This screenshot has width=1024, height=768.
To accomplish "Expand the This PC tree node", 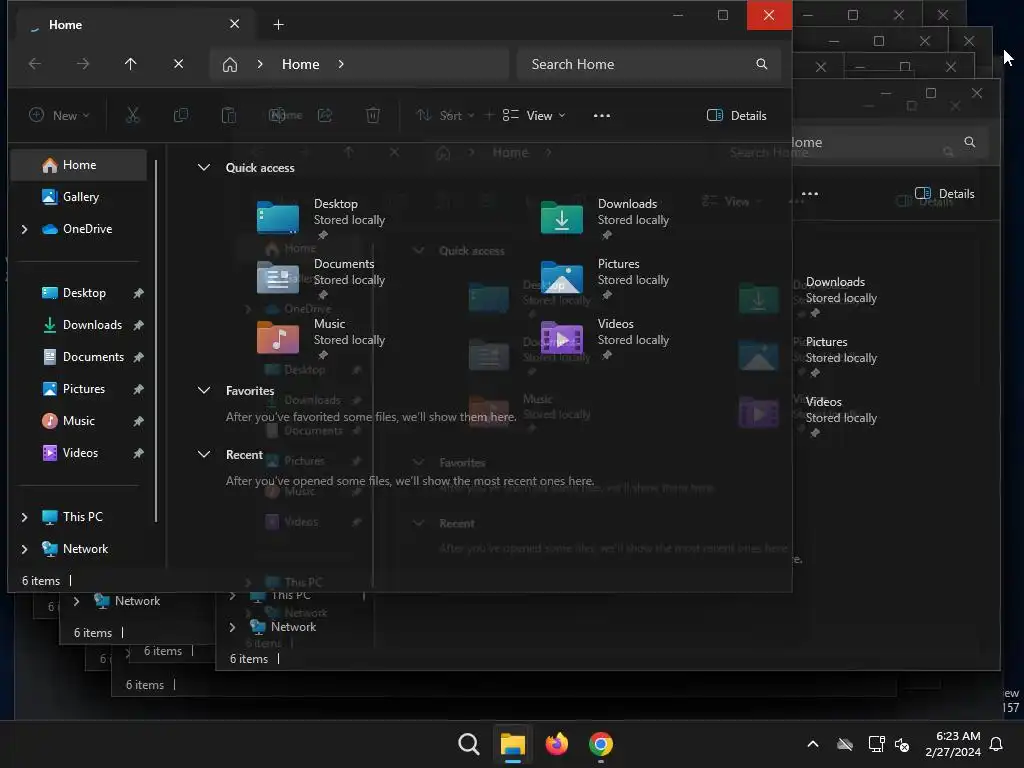I will coord(25,517).
